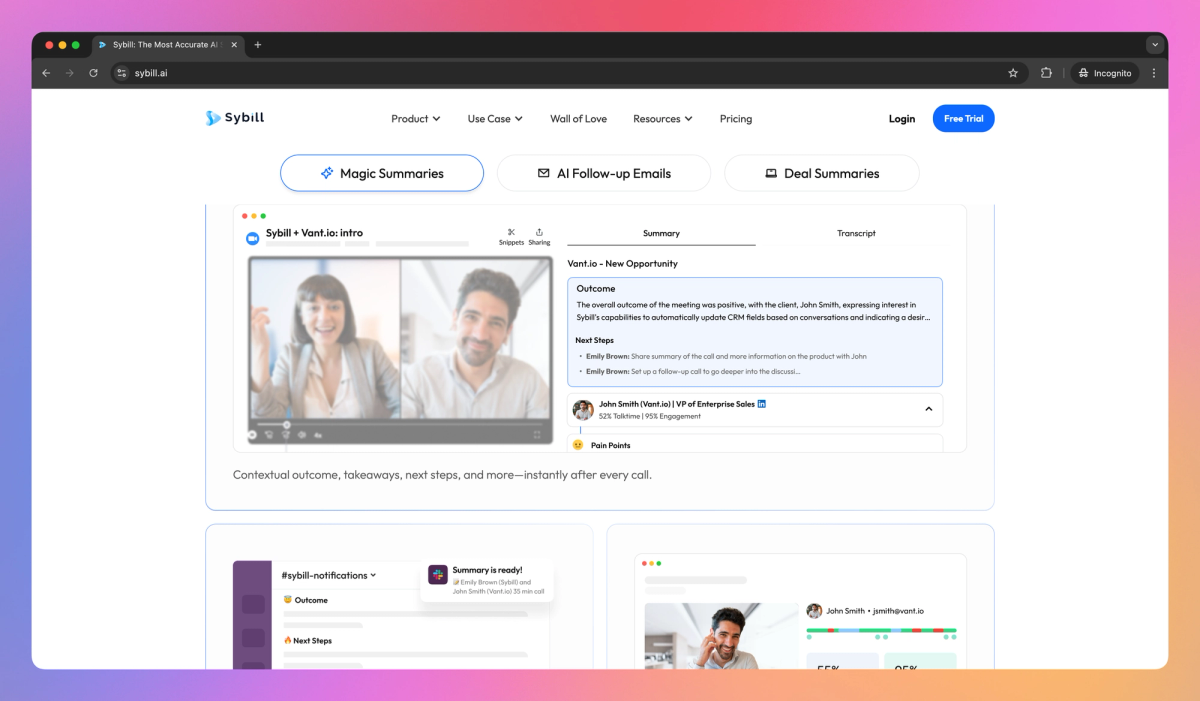Click the Slack icon in notification
Image resolution: width=1200 pixels, height=701 pixels.
coord(437,575)
